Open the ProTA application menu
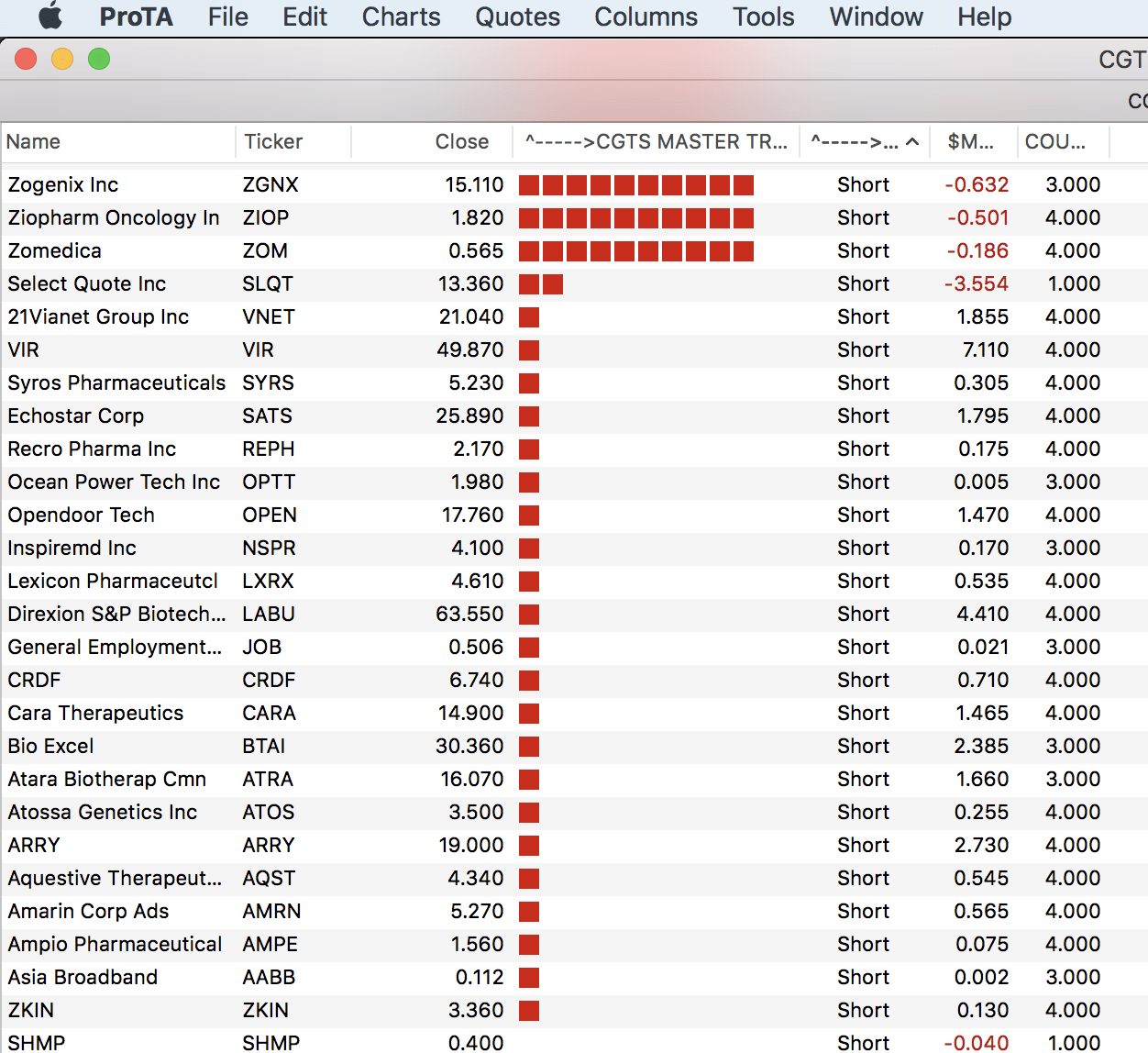This screenshot has width=1148, height=1053. coord(137,17)
